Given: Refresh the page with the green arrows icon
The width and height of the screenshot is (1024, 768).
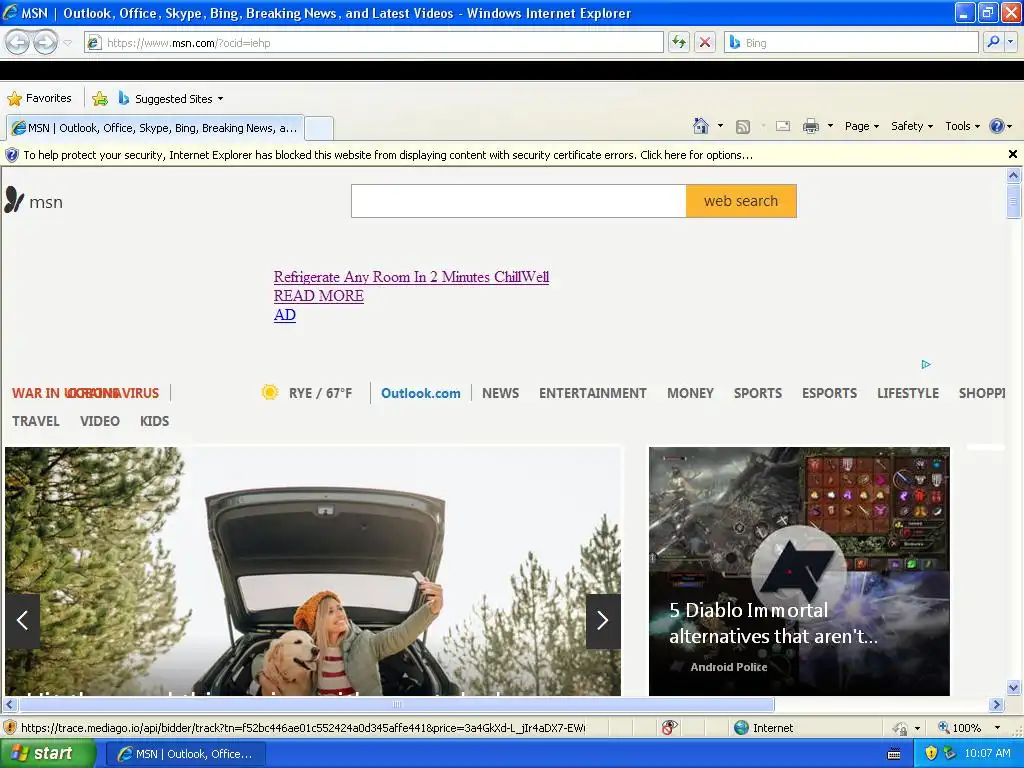Looking at the screenshot, I should point(679,42).
